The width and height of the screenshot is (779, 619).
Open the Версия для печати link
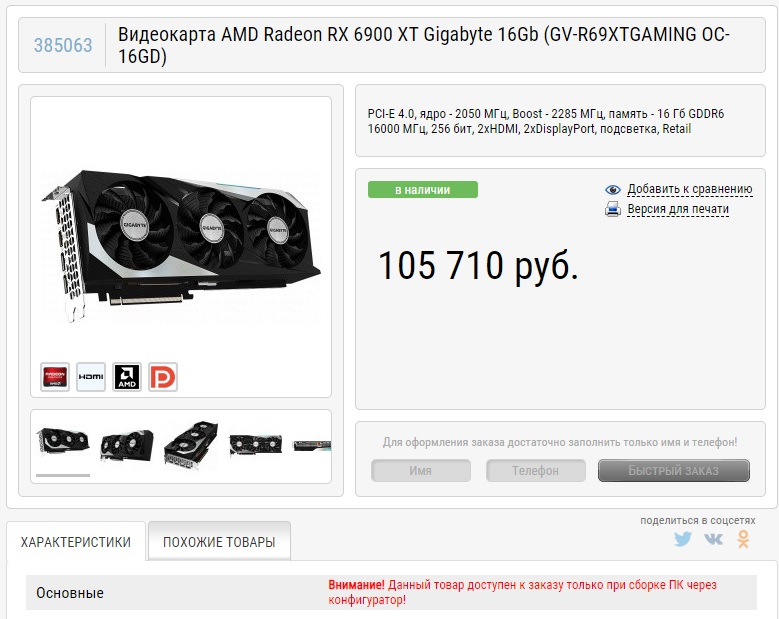(678, 209)
